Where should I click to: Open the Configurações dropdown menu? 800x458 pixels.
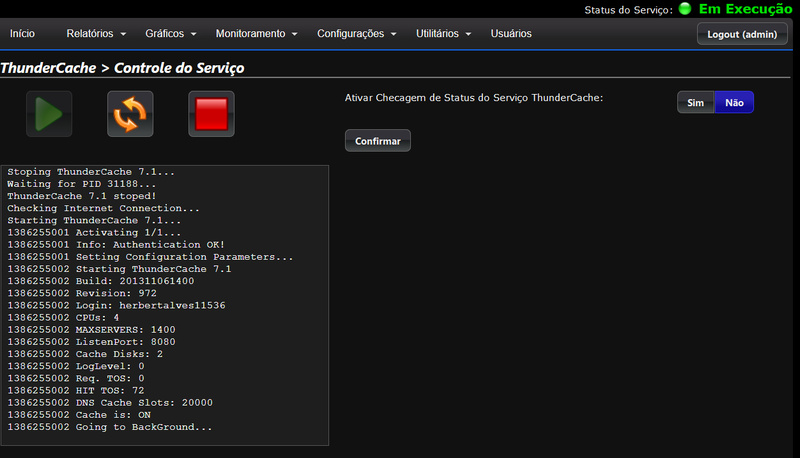click(x=357, y=33)
